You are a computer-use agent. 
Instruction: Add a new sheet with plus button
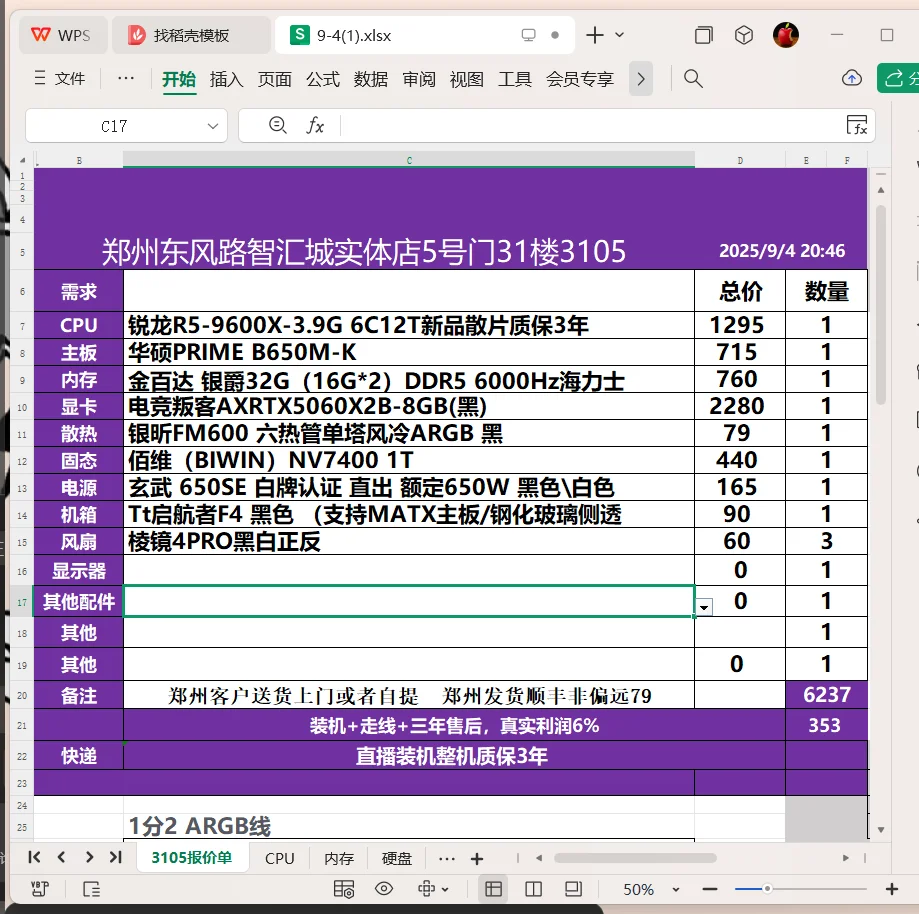coord(477,859)
